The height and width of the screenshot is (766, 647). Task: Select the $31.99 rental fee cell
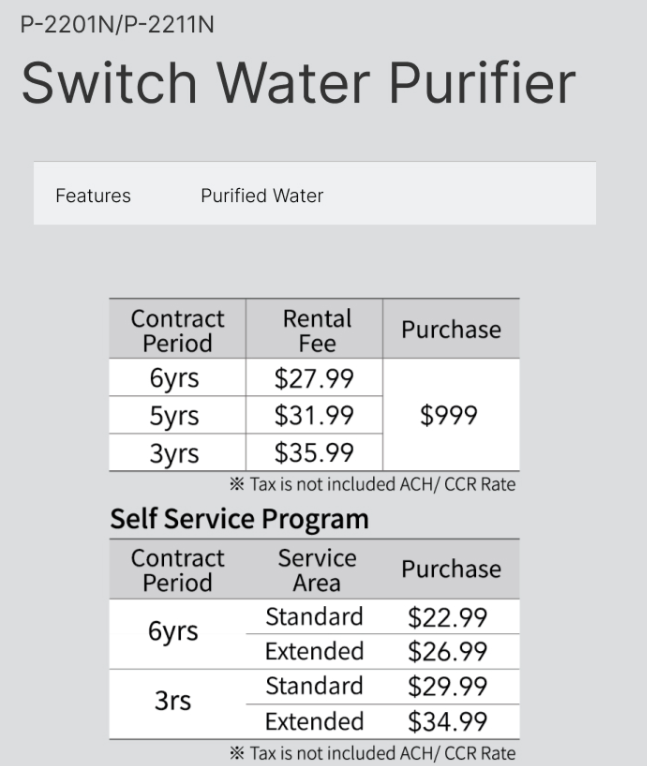pyautogui.click(x=314, y=415)
